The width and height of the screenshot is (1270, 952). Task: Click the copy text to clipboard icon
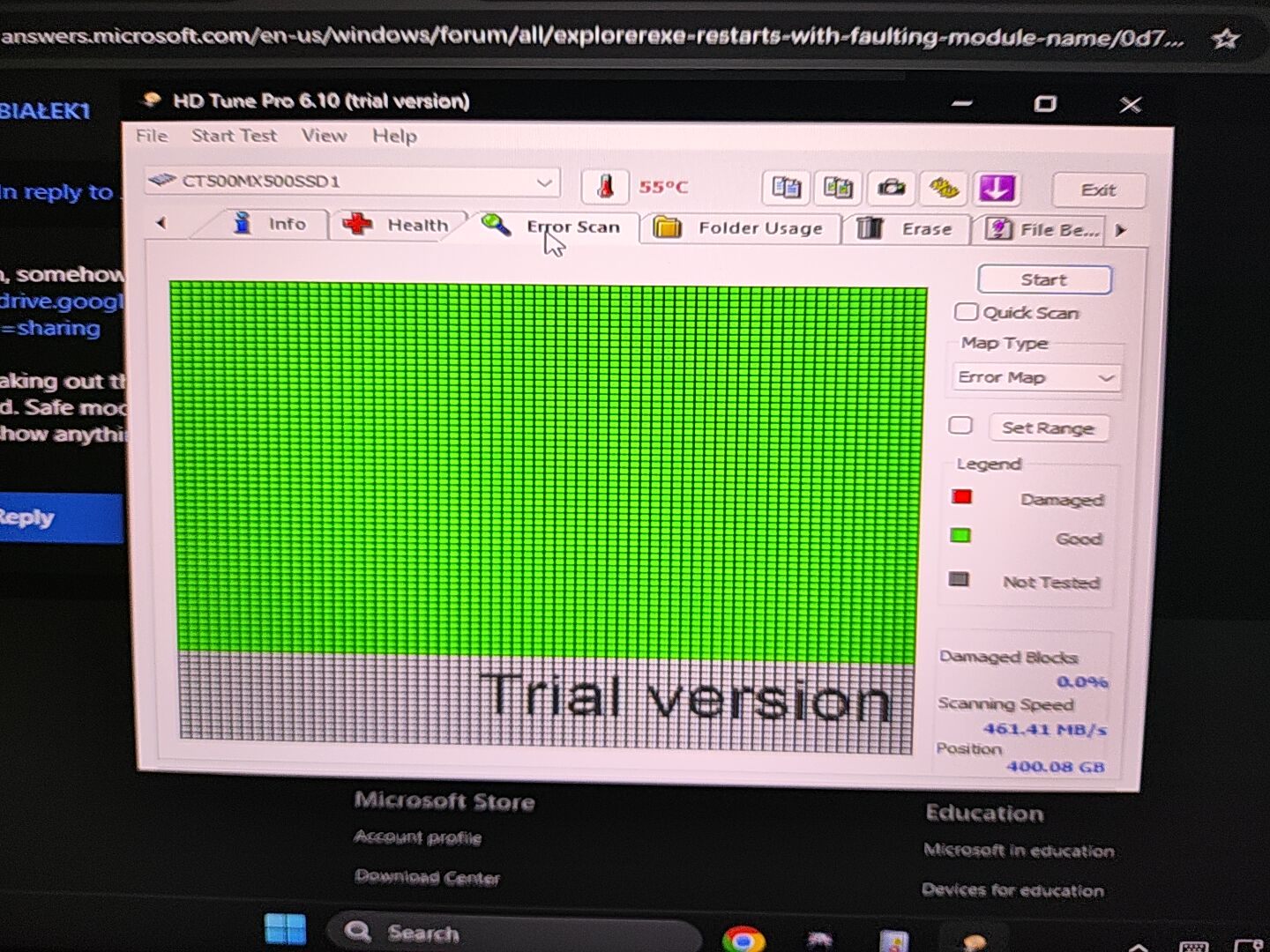click(x=786, y=188)
